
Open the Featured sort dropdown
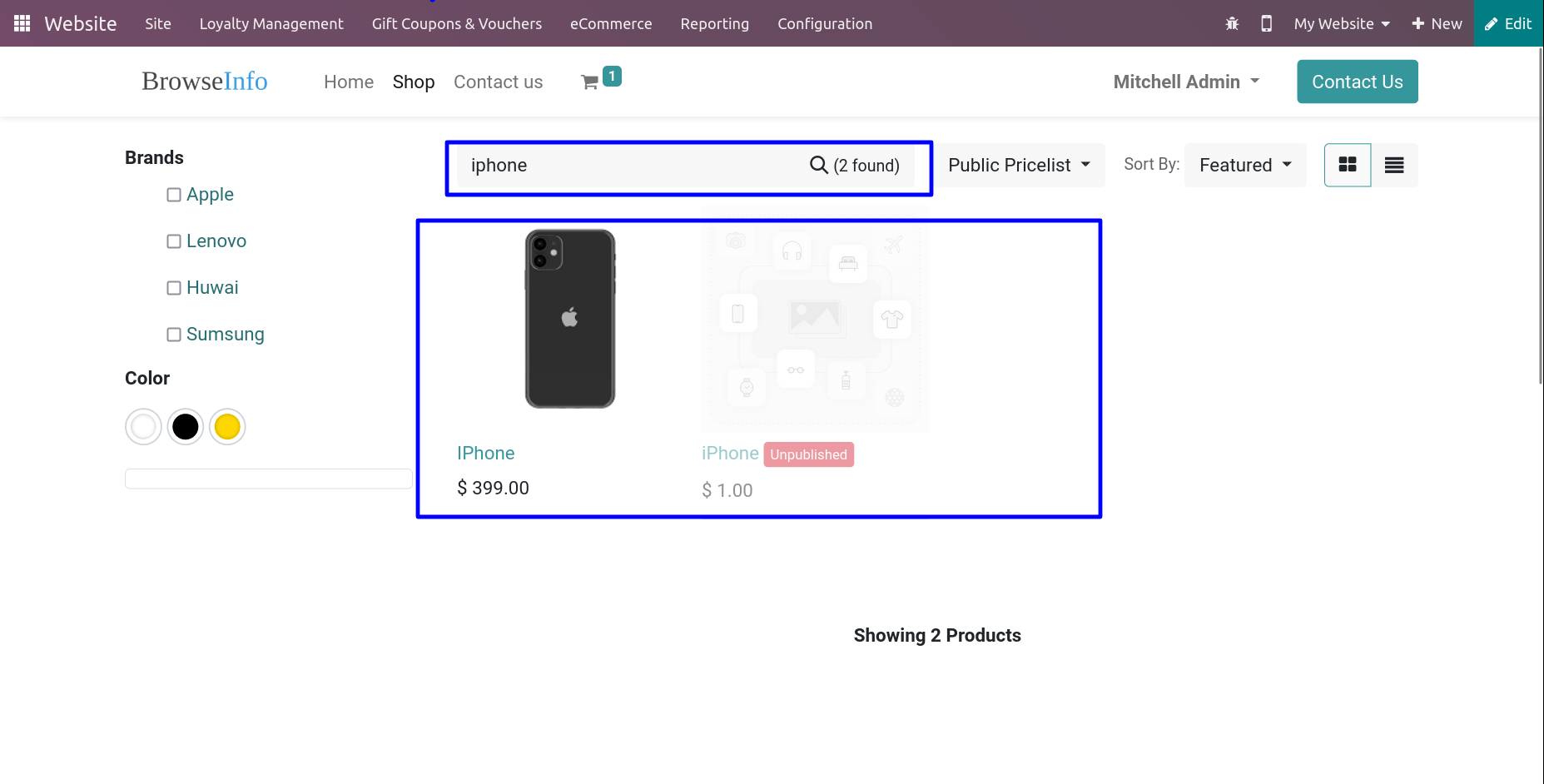(x=1245, y=165)
